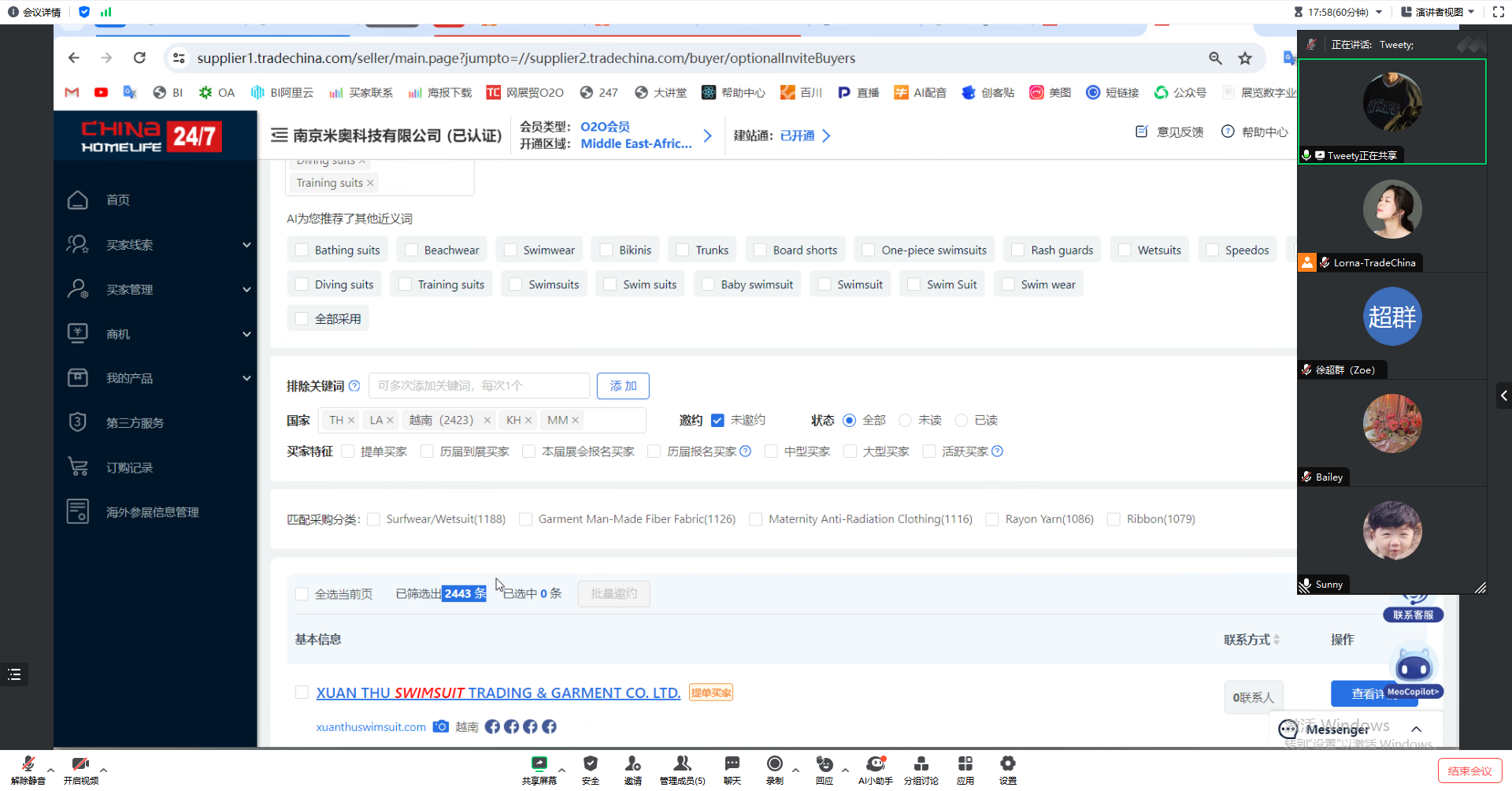Reload the page with browser refresh icon
The image size is (1512, 791).
(139, 58)
